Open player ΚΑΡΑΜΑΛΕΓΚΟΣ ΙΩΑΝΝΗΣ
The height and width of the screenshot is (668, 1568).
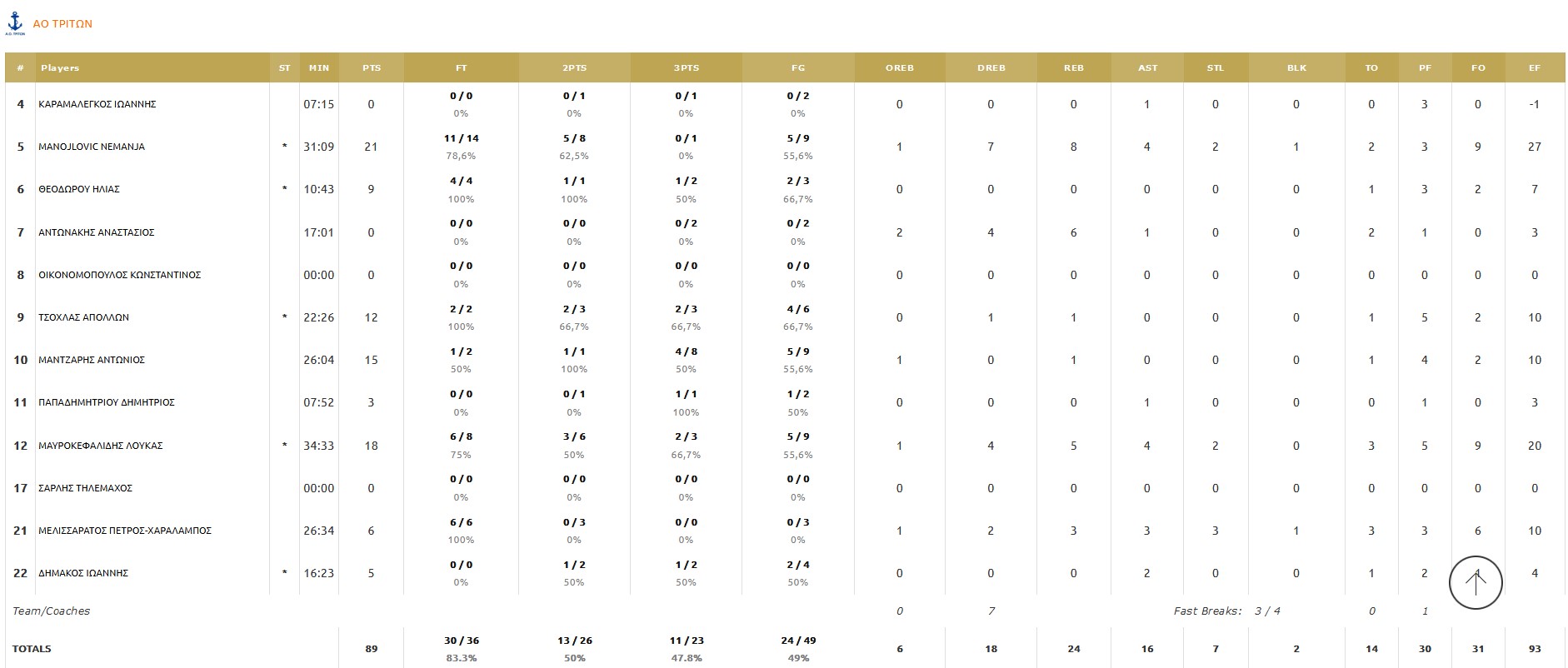click(97, 104)
